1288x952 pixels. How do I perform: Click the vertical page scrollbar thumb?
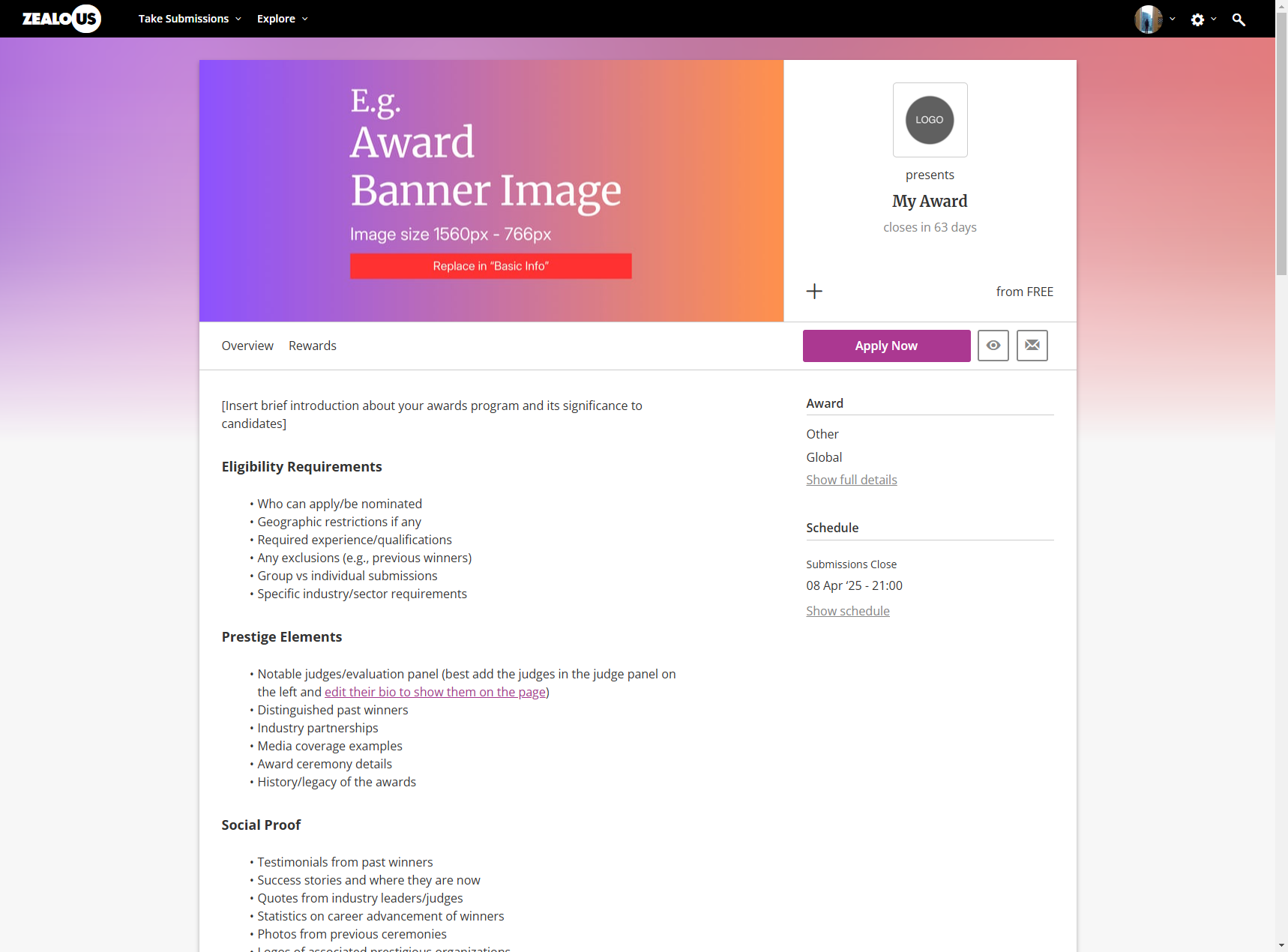pos(1281,142)
